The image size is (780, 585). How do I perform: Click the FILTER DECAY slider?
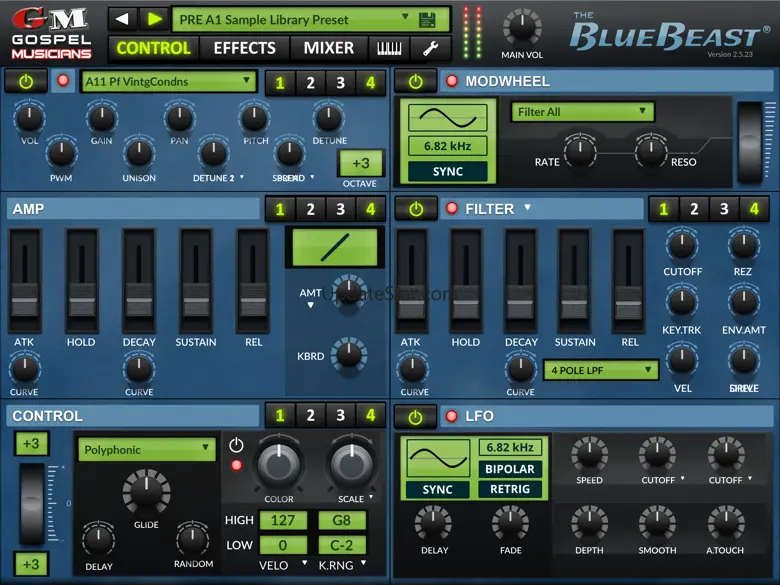[520, 280]
